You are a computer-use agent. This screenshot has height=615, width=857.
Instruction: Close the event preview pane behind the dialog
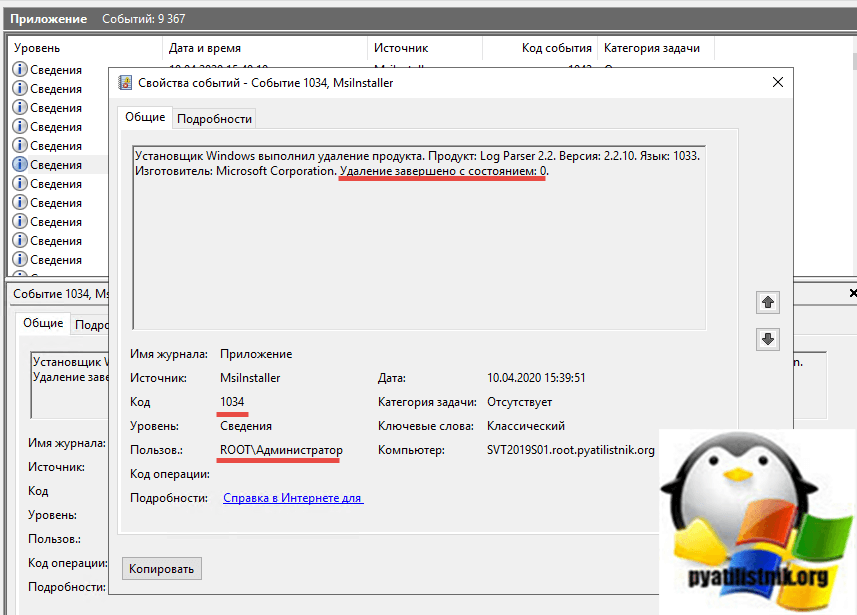click(x=852, y=293)
